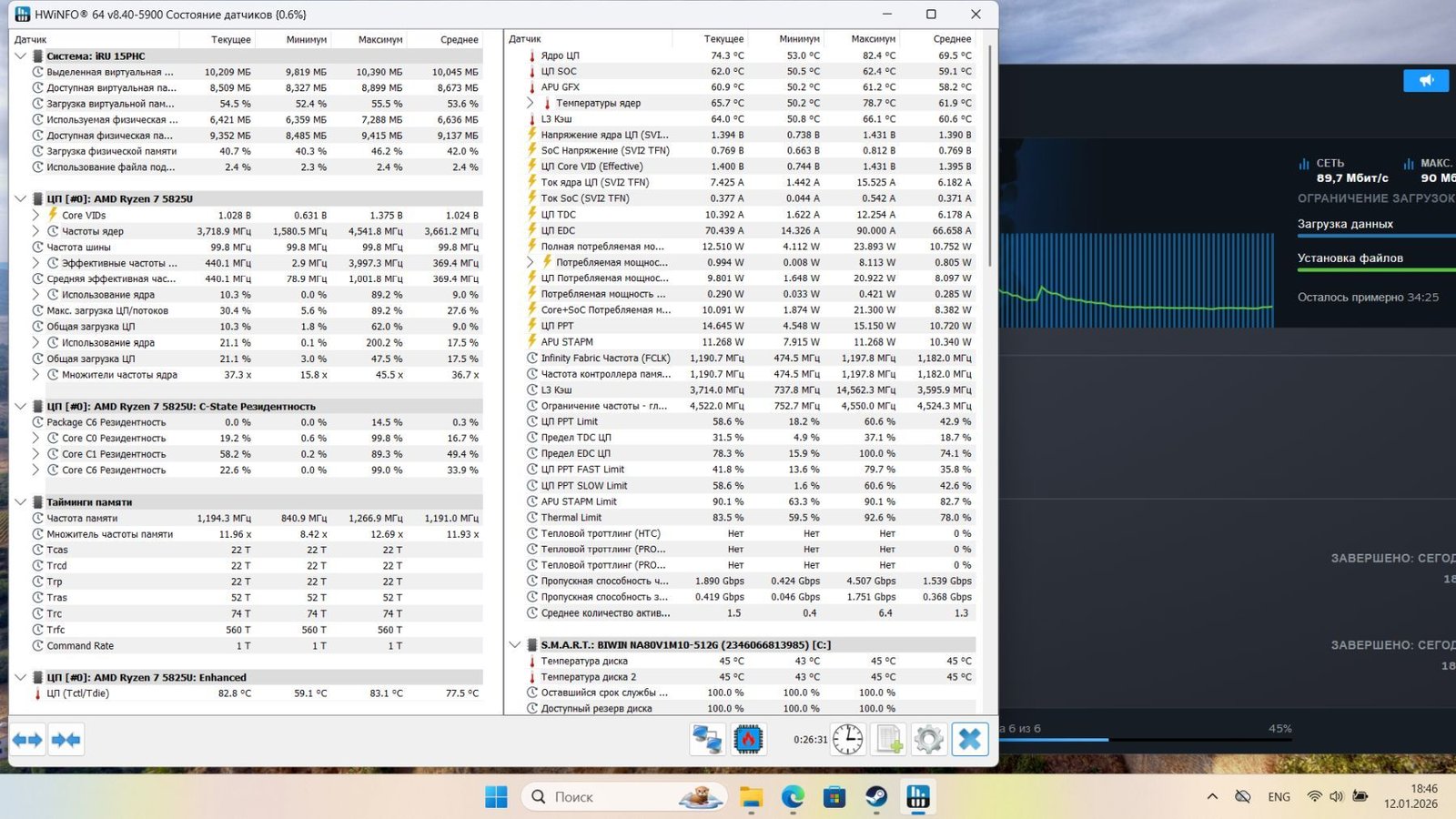This screenshot has height=819, width=1456.
Task: Collapse the Тайминги памяти group
Action: click(x=21, y=501)
